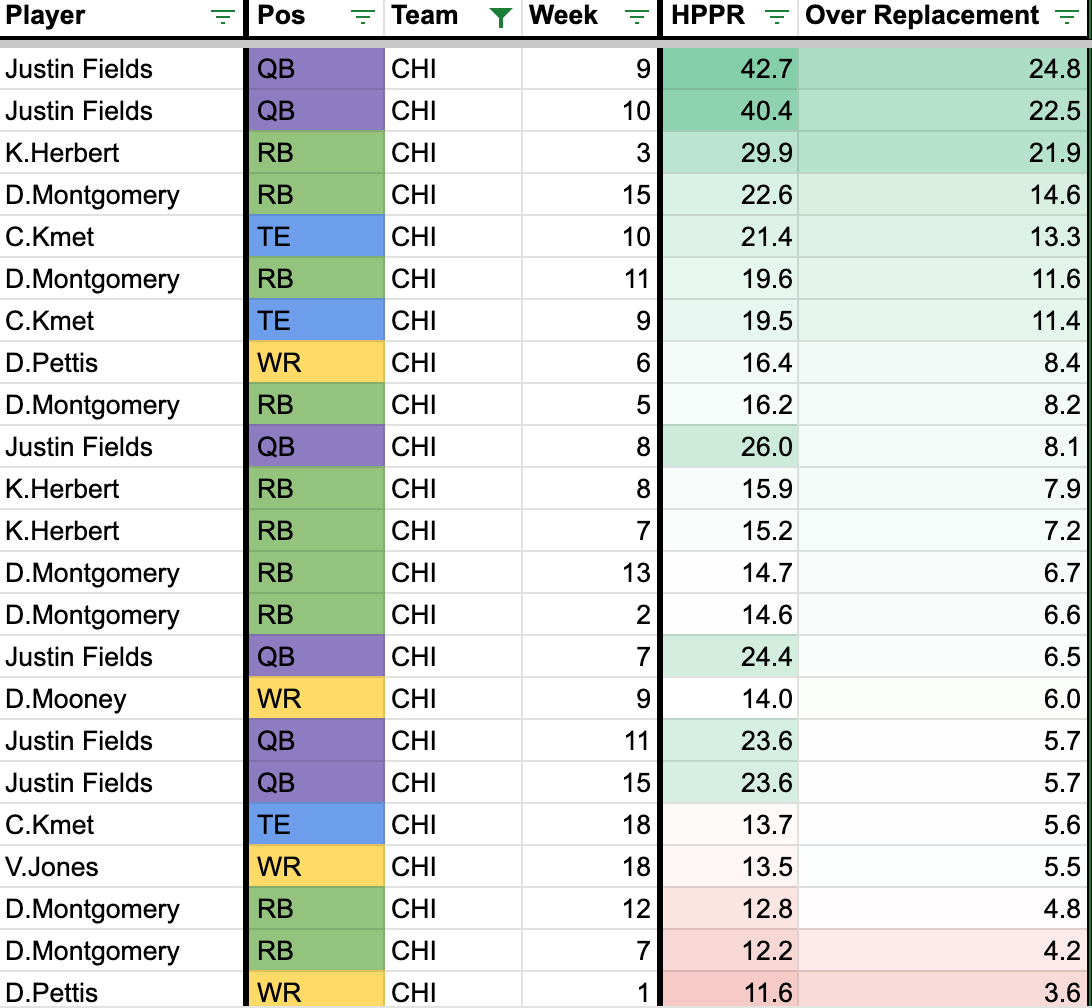Open the Player column filter icon
Viewport: 1092px width, 1008px height.
pyautogui.click(x=222, y=17)
